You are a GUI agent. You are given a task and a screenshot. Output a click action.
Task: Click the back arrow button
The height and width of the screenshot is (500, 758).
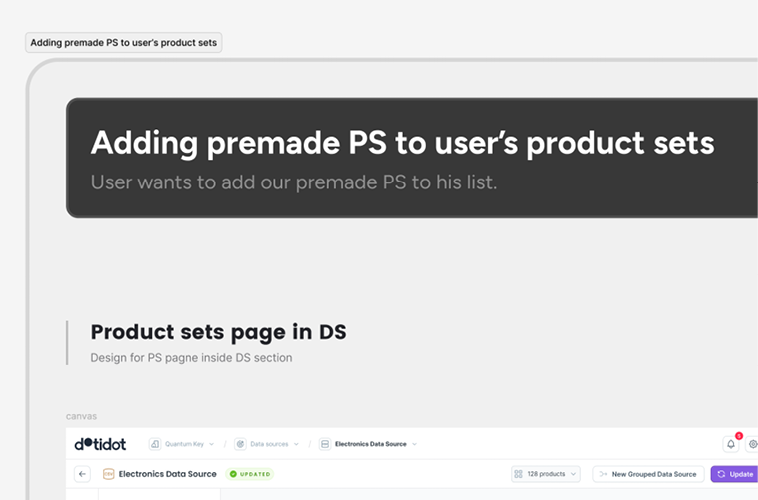pyautogui.click(x=83, y=474)
